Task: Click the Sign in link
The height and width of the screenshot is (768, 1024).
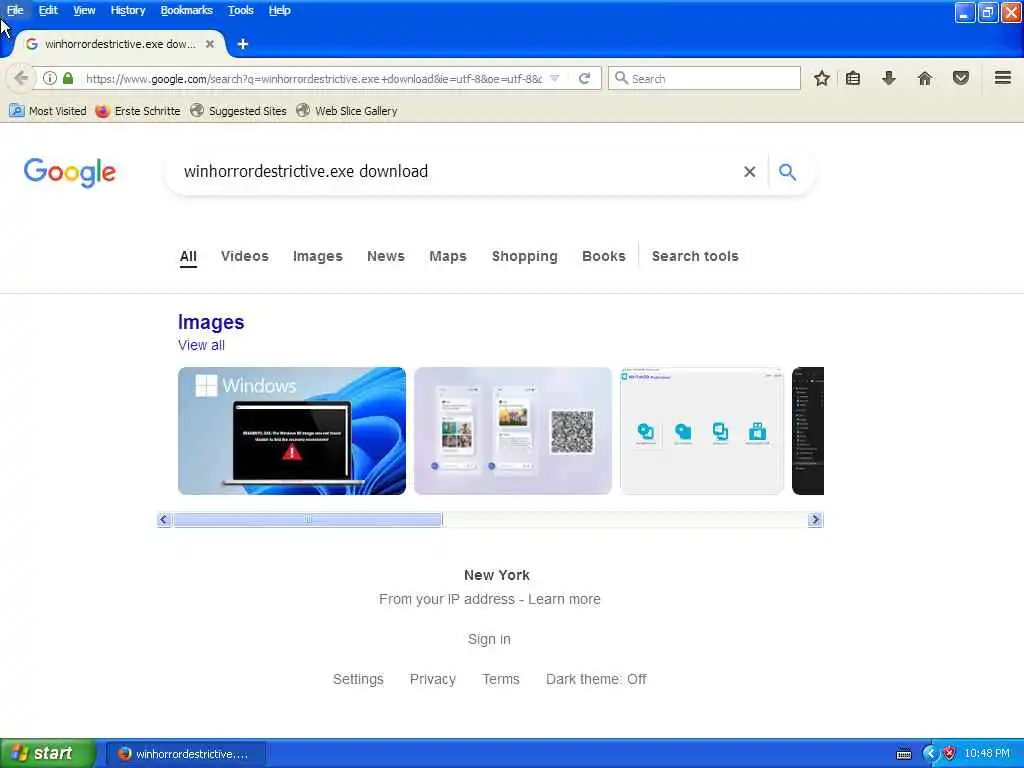Action: [x=489, y=639]
